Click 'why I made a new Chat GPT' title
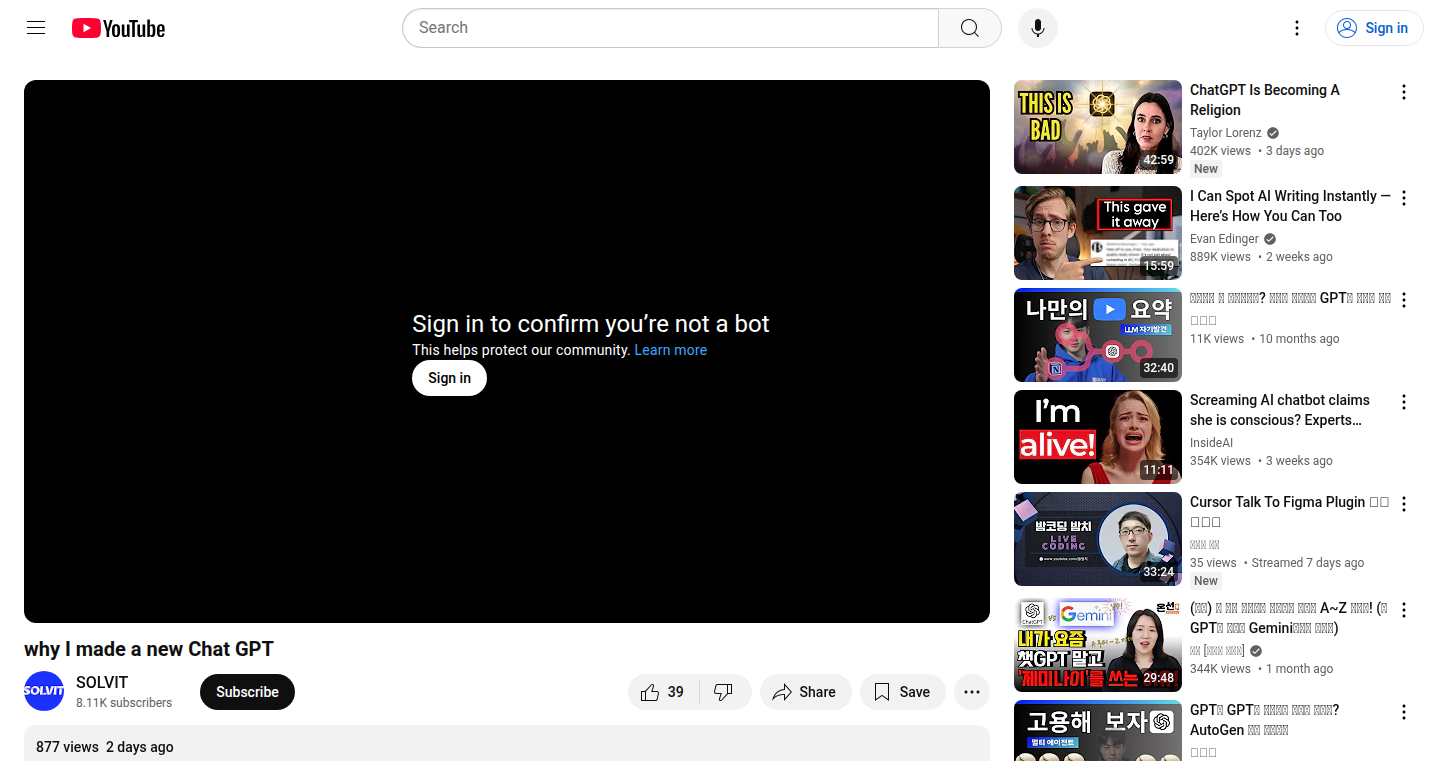The image size is (1440, 761). 149,649
